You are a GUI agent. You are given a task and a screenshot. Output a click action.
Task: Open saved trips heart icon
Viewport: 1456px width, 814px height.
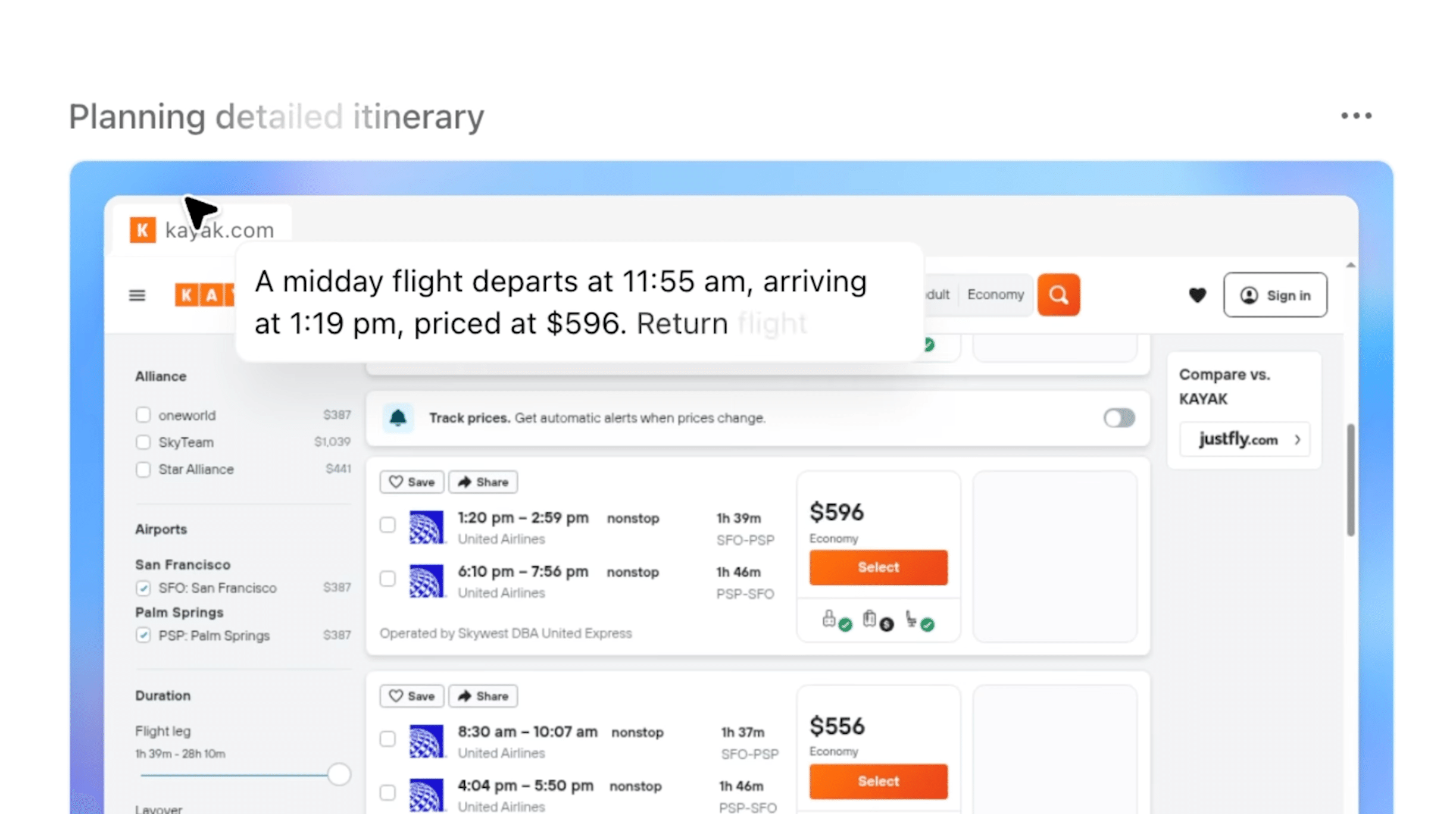1197,295
